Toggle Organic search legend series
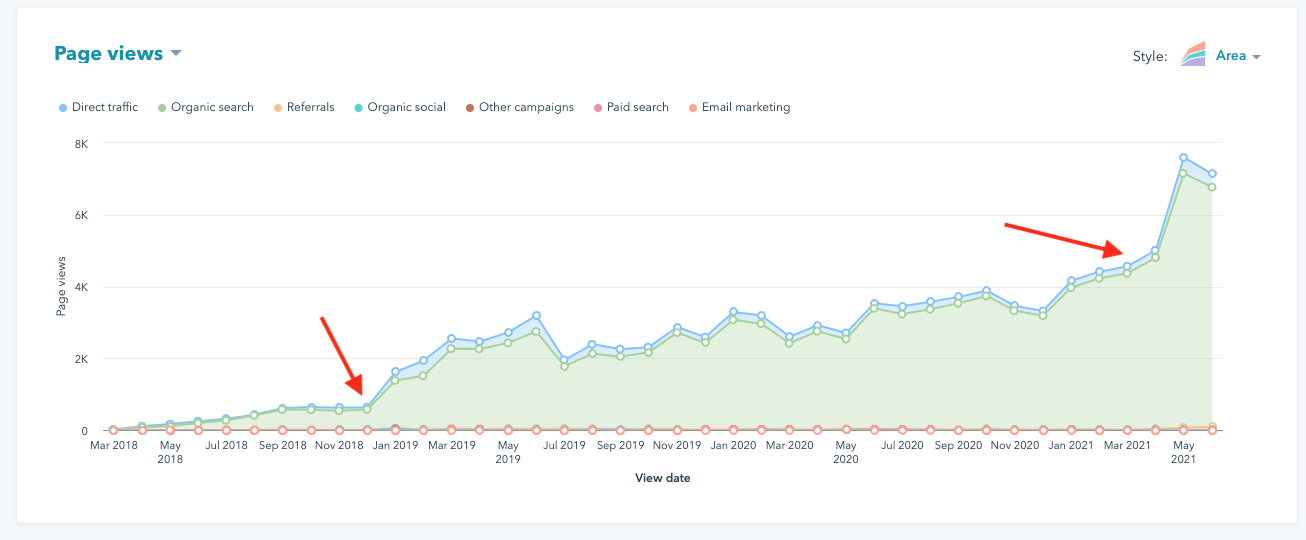This screenshot has width=1306, height=540. (x=212, y=107)
